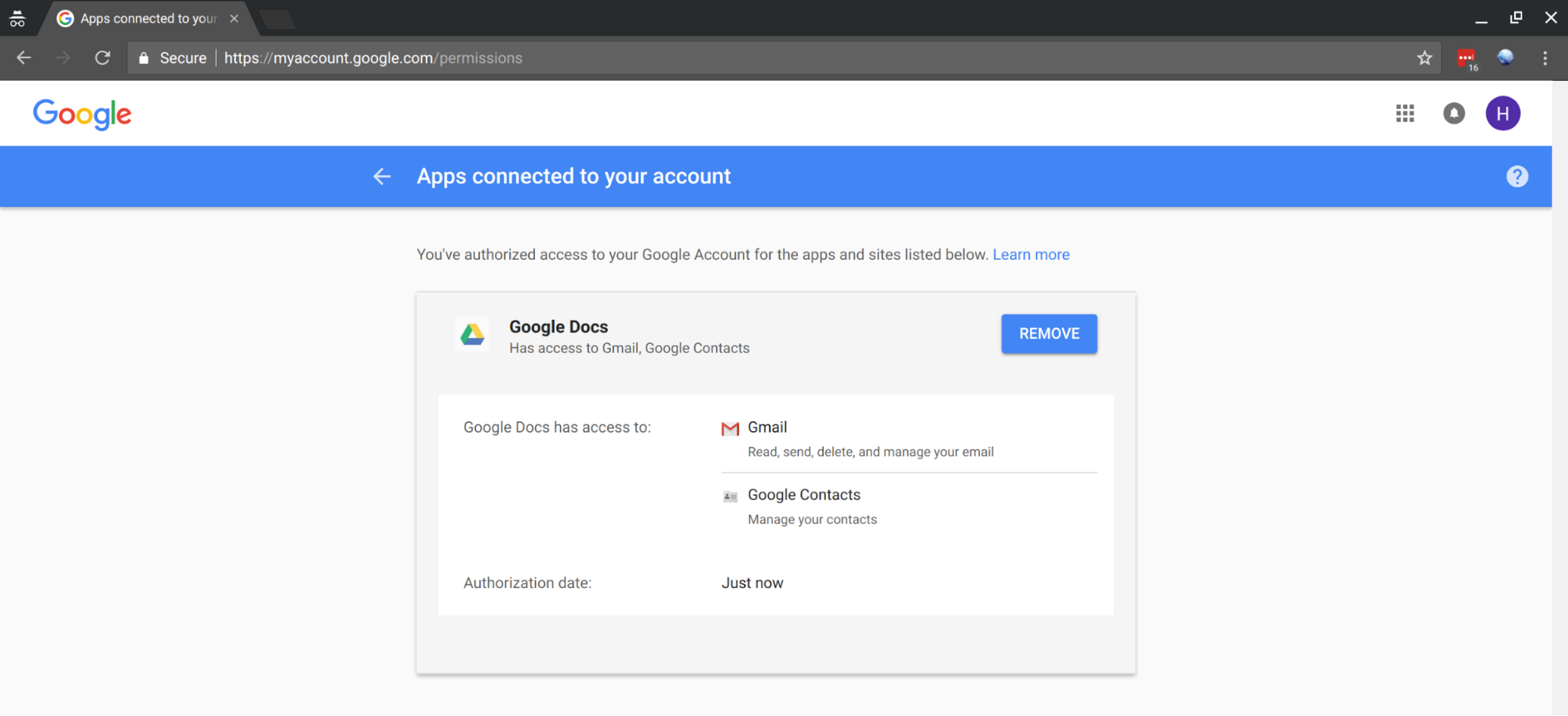This screenshot has width=1568, height=716.
Task: Open the globe extension icon
Action: [x=1505, y=57]
